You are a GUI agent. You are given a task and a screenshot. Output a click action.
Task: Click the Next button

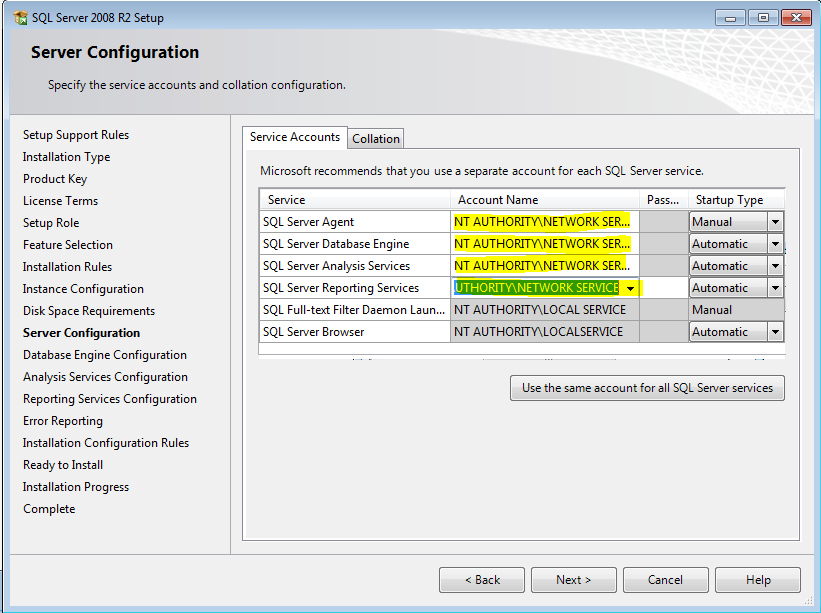(x=573, y=579)
